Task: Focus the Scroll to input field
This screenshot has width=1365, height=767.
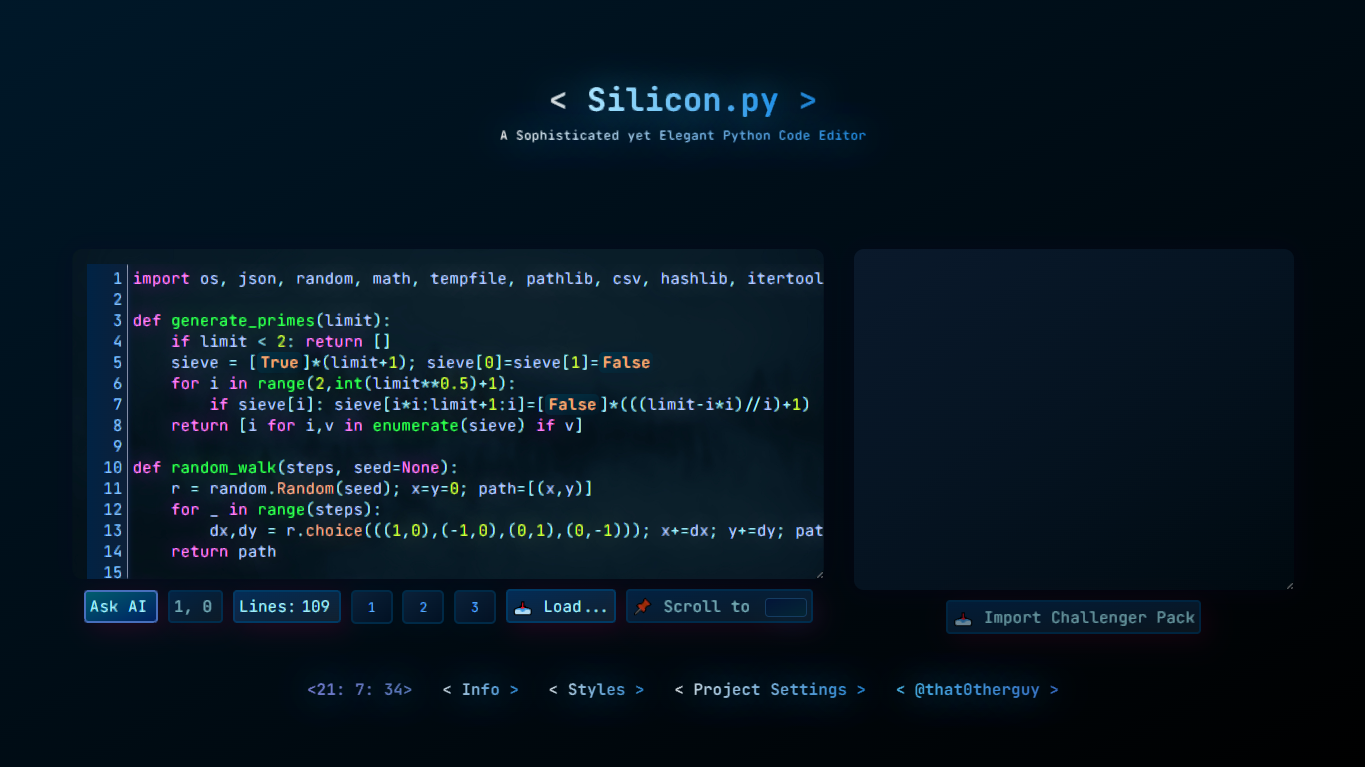Action: [x=785, y=605]
